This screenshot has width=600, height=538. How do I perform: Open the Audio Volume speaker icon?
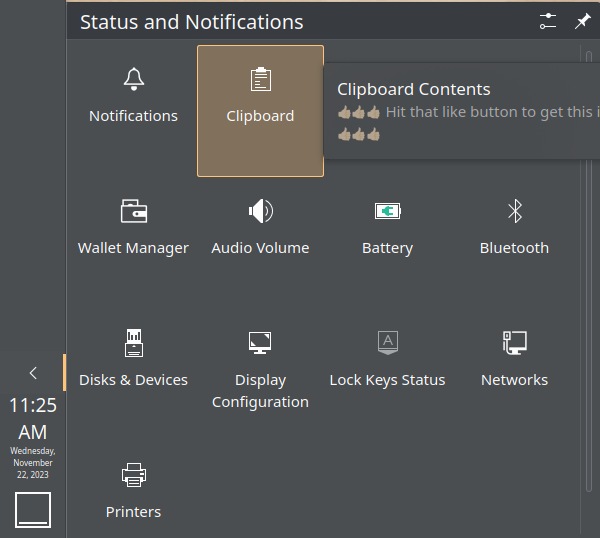(261, 211)
